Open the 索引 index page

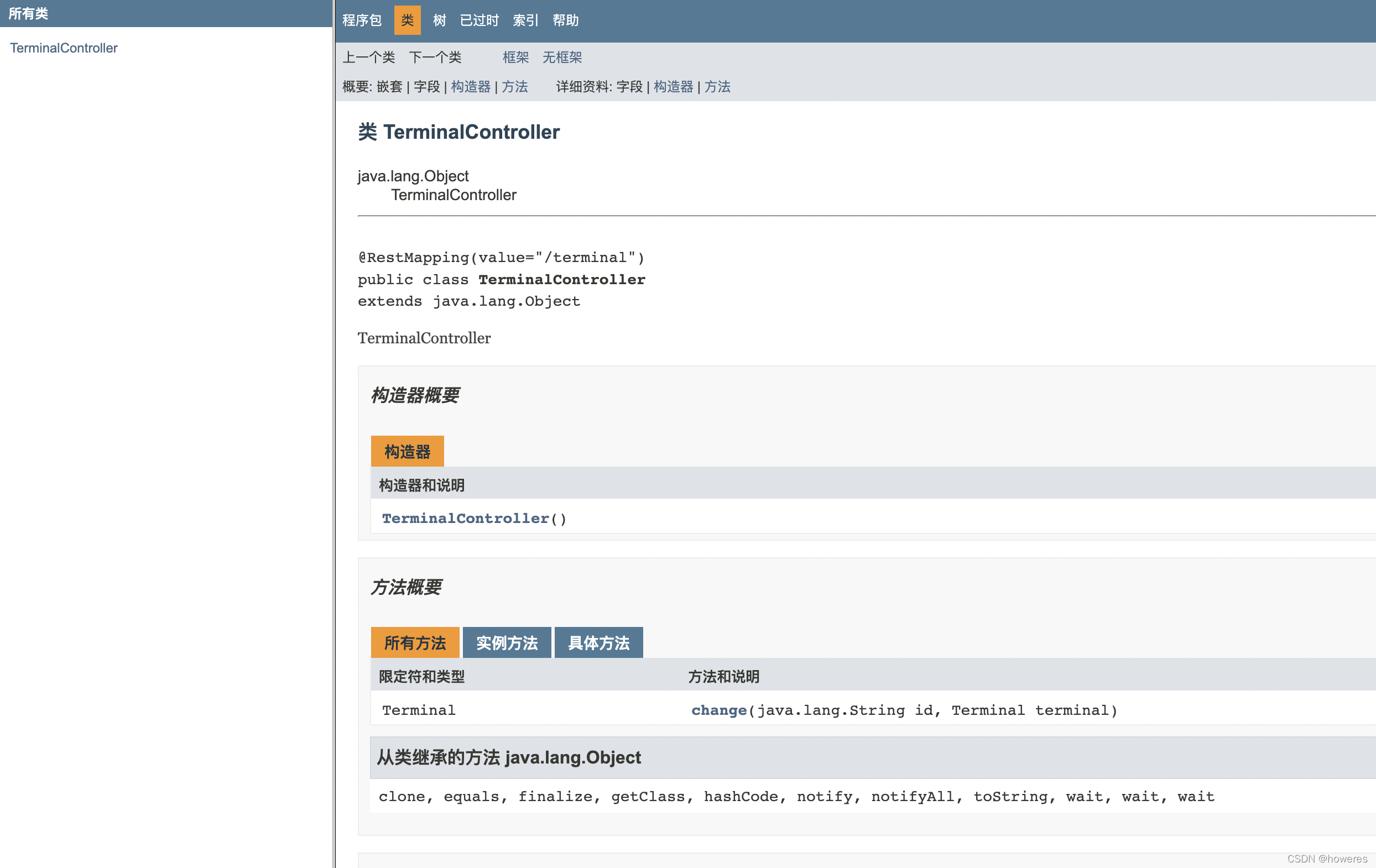(x=525, y=20)
